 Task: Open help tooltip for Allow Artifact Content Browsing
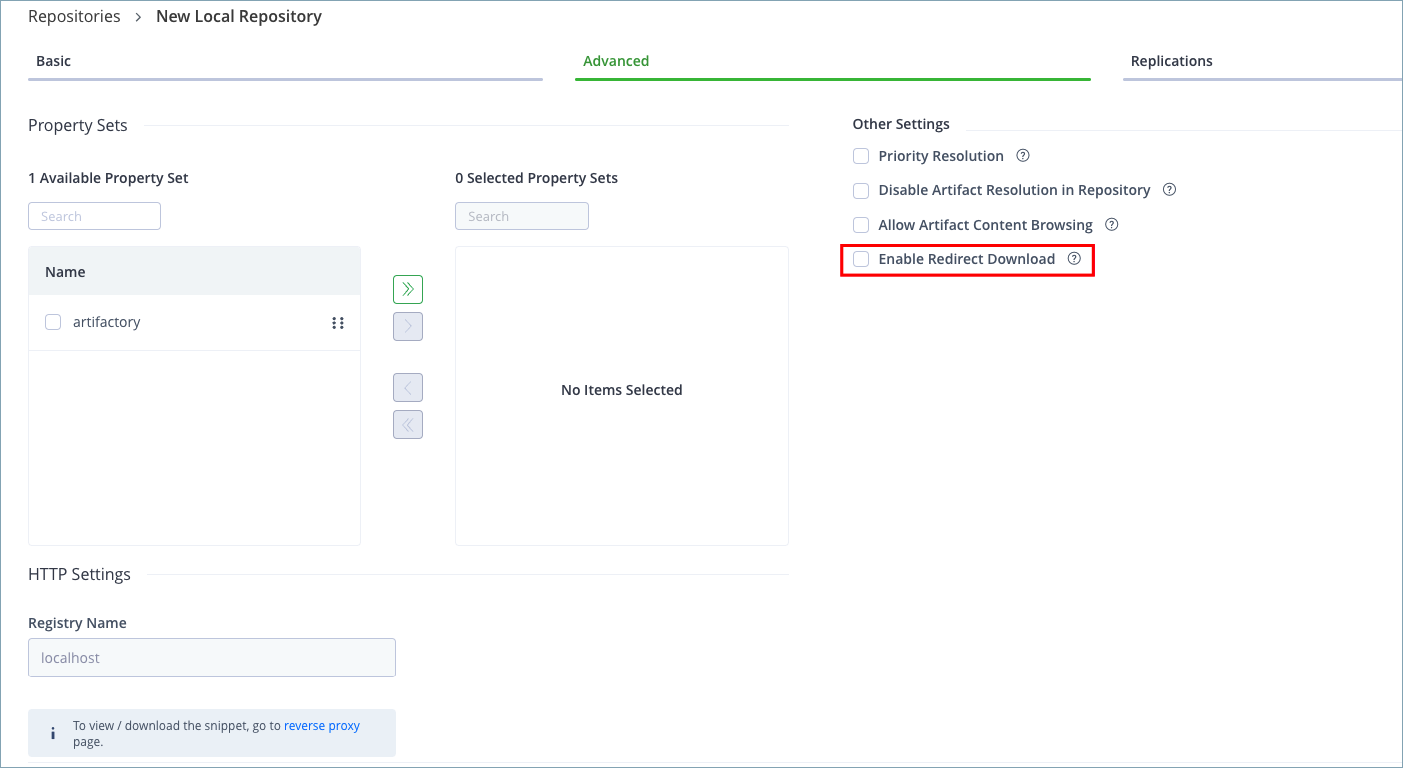(x=1111, y=224)
